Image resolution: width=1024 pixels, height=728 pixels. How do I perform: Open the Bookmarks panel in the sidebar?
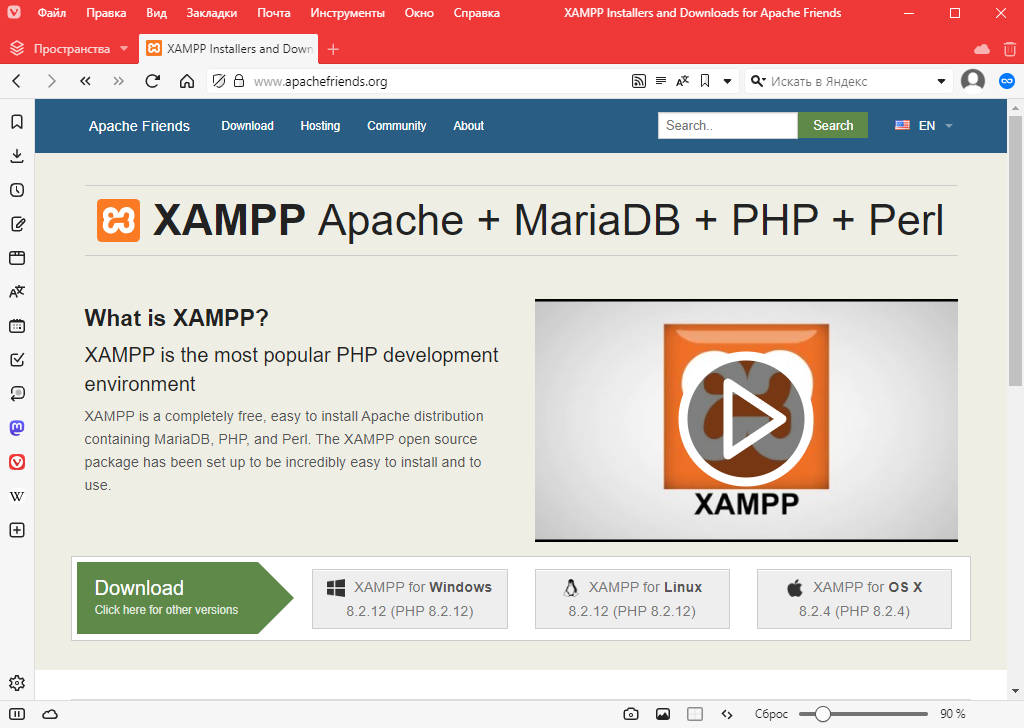(x=17, y=122)
